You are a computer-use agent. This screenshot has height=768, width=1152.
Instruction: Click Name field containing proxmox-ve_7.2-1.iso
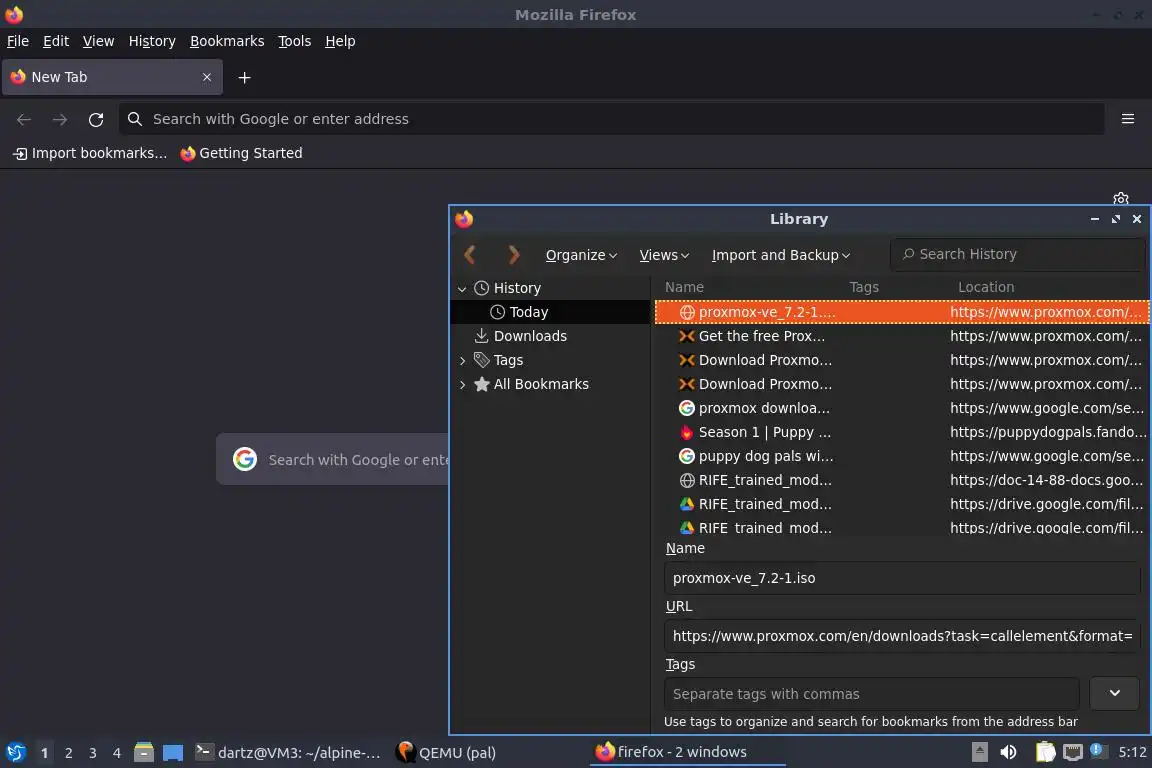[902, 578]
